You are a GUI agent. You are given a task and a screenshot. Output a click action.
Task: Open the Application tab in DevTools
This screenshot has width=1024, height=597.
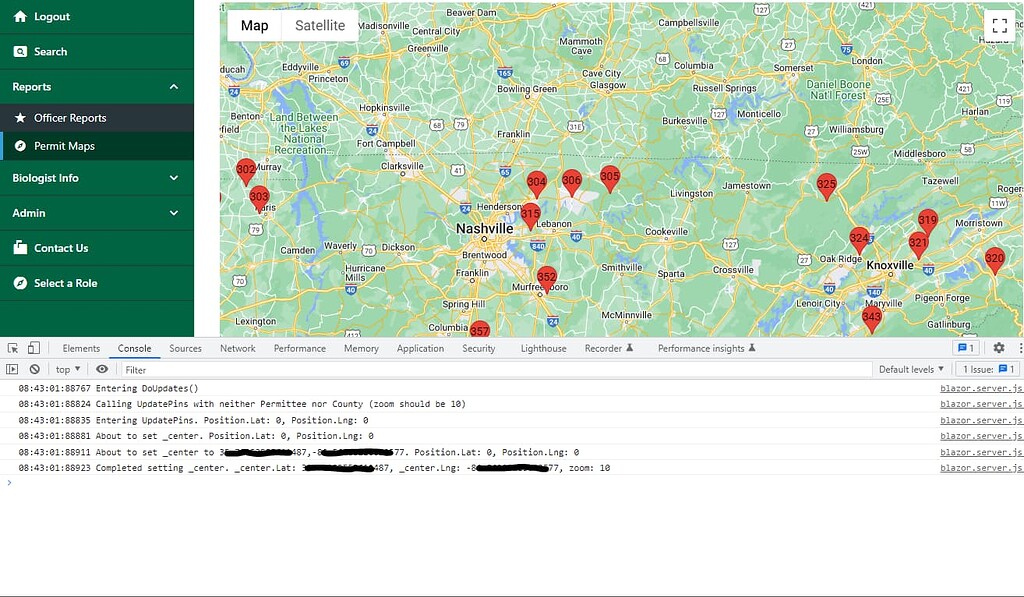(x=420, y=348)
